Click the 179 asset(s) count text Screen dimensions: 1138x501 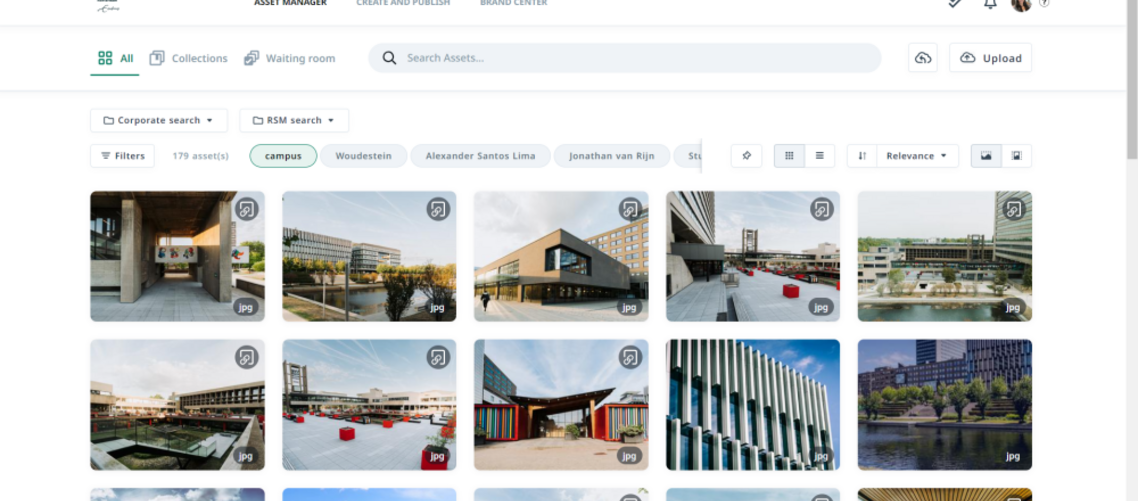click(200, 156)
